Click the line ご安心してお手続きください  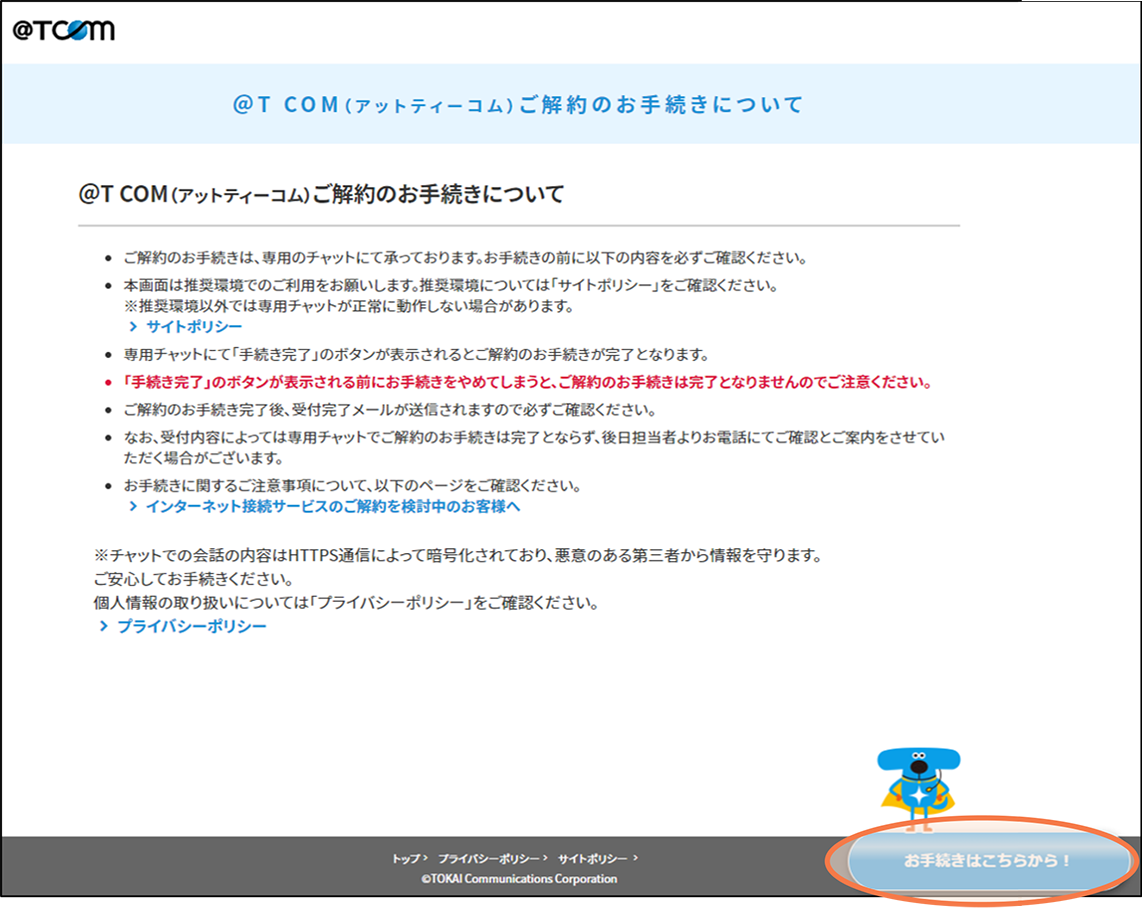pos(193,580)
